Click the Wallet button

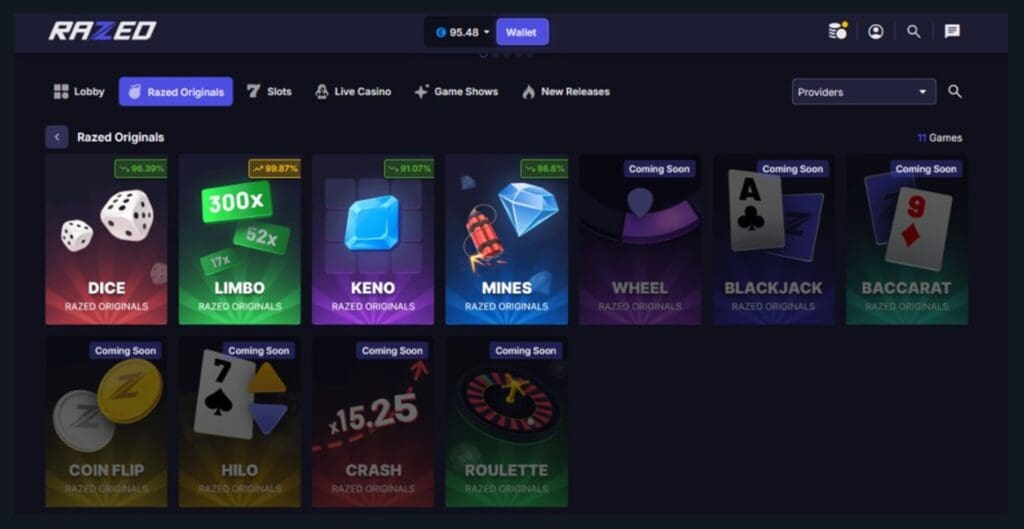point(522,32)
